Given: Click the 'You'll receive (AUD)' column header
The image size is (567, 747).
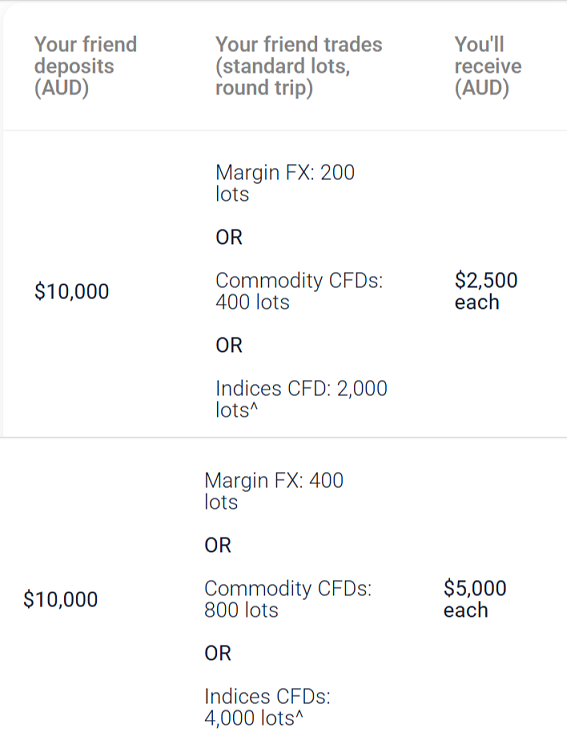Looking at the screenshot, I should [x=488, y=66].
